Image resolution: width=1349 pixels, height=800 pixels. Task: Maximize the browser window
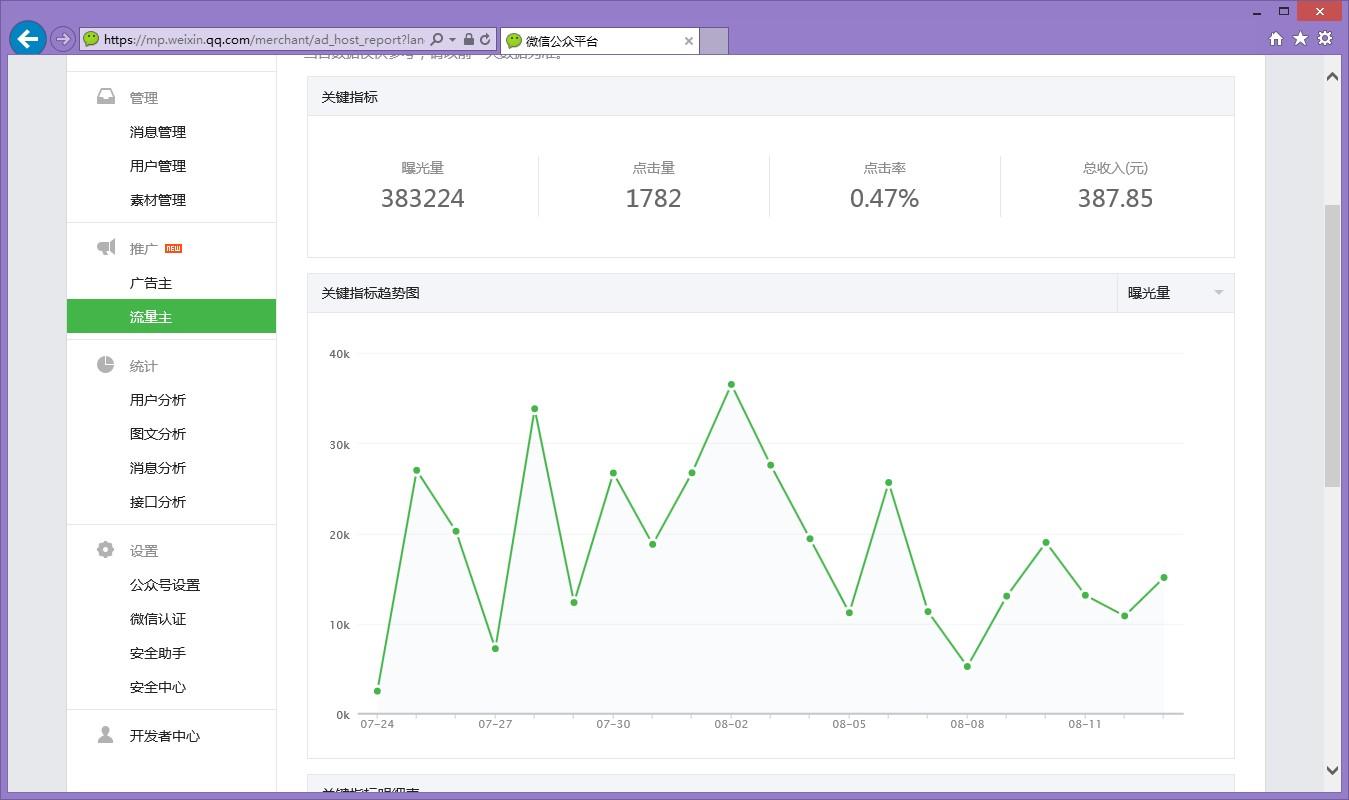tap(1284, 12)
